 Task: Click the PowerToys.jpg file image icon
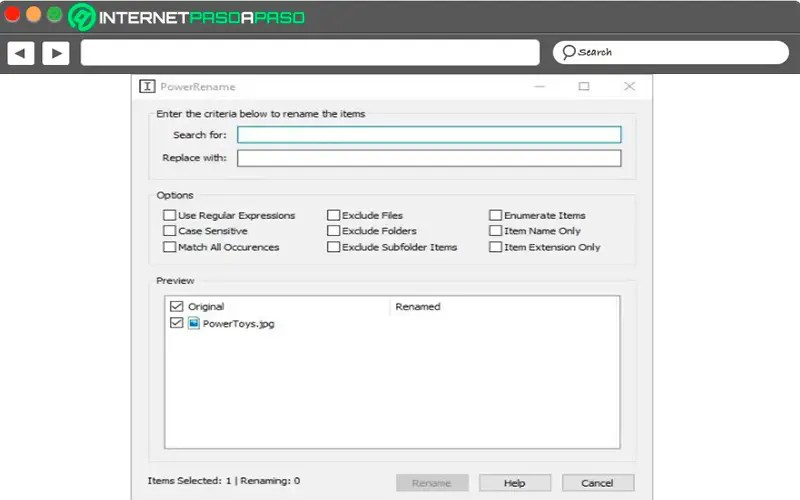(193, 323)
